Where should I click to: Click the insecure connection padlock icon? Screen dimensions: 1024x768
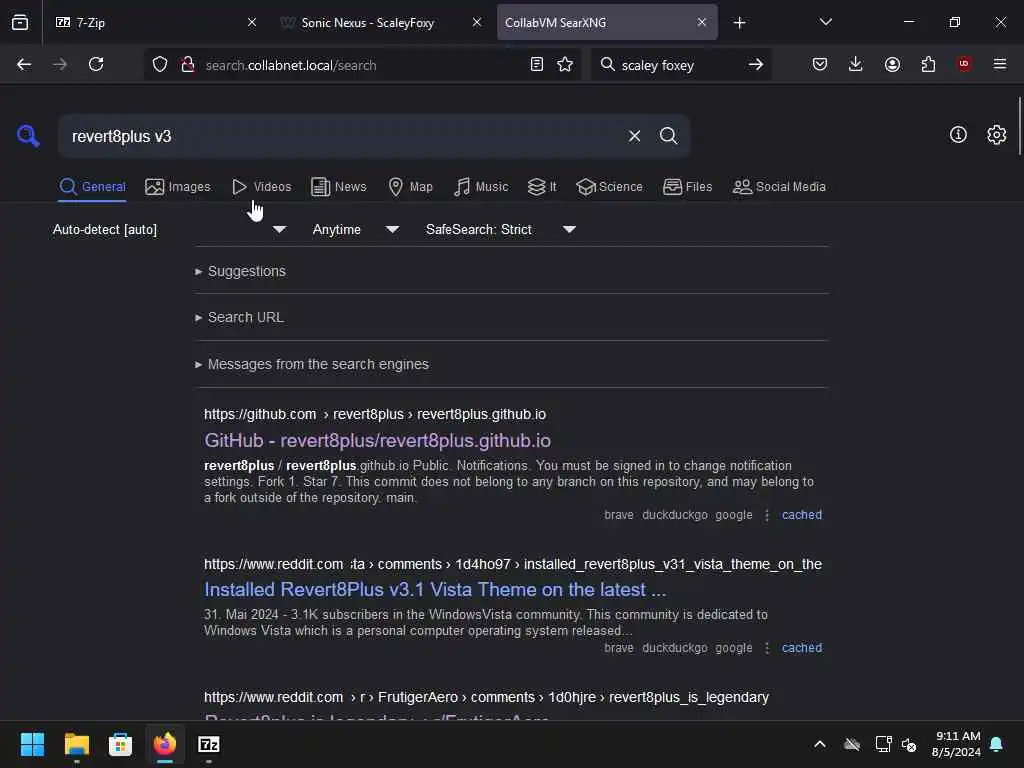click(x=188, y=65)
